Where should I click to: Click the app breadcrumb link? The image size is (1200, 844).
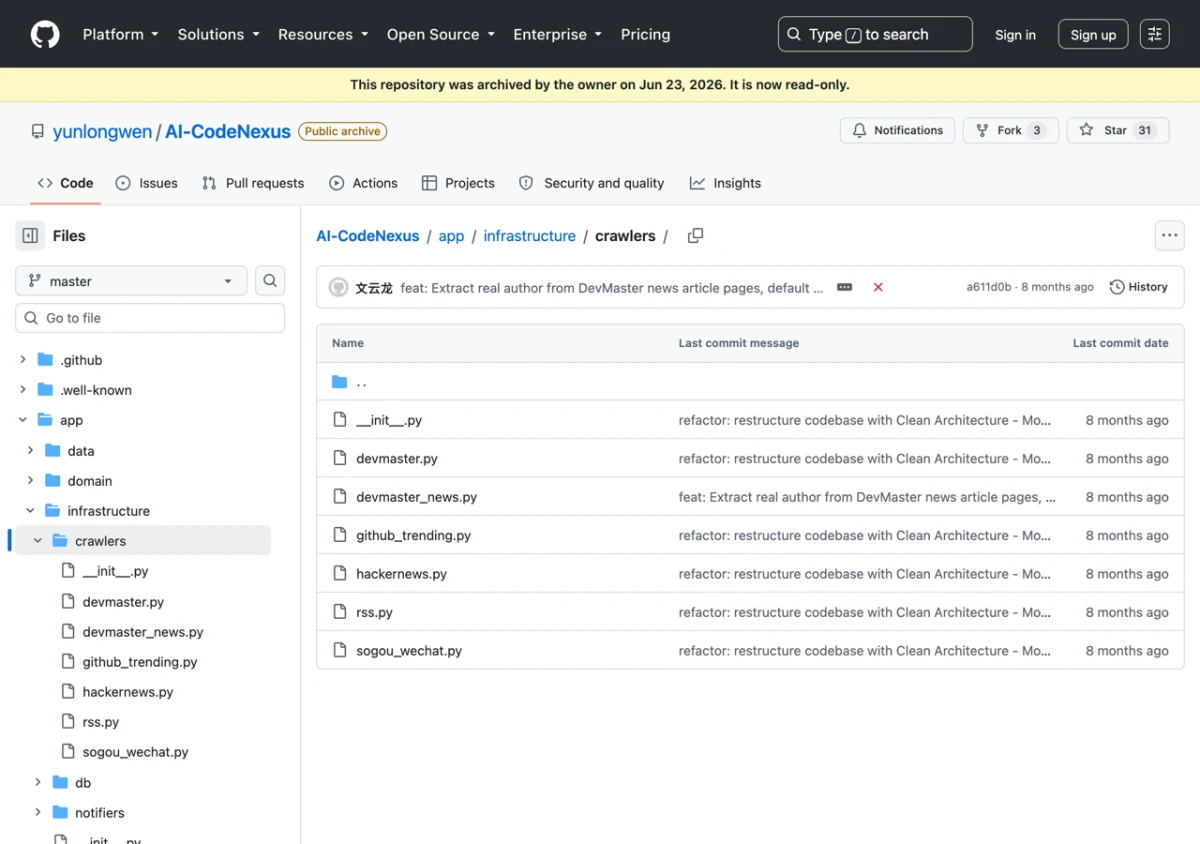pyautogui.click(x=452, y=236)
